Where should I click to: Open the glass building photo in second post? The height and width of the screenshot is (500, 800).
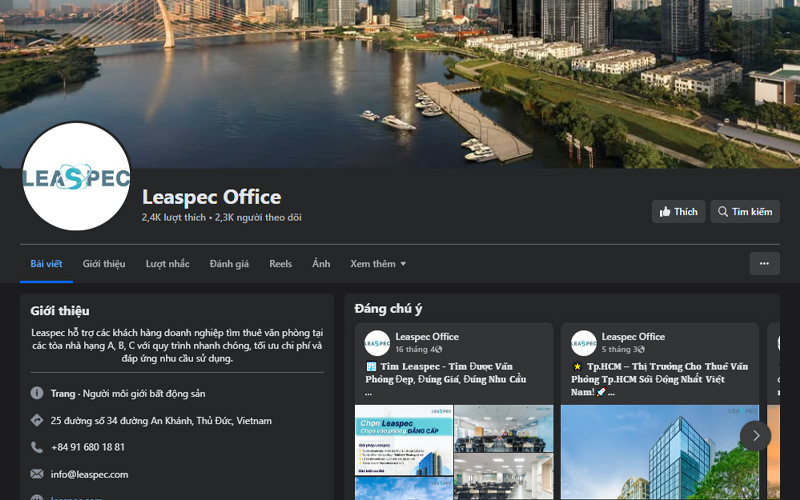pos(660,453)
